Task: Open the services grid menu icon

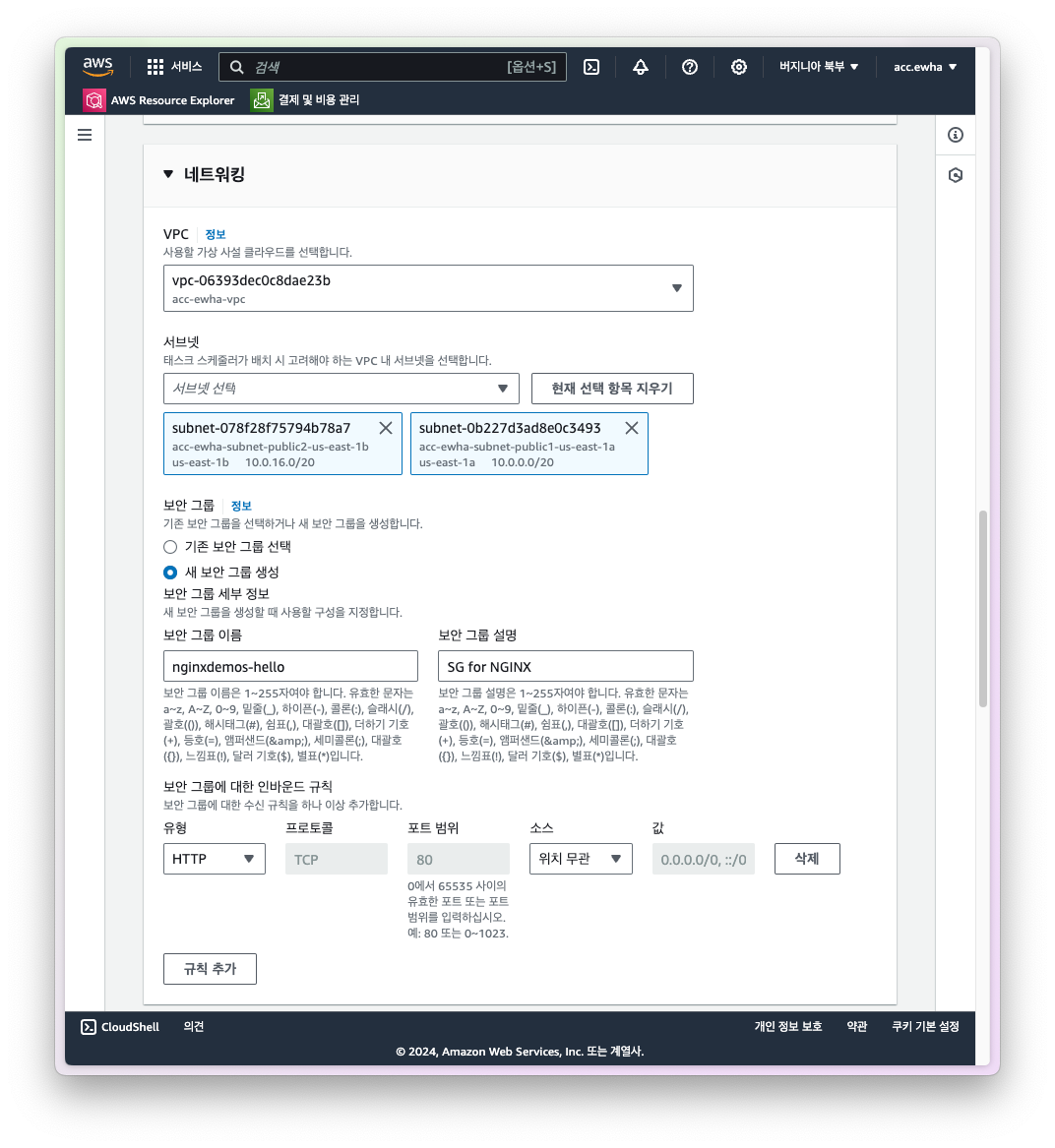Action: [155, 67]
